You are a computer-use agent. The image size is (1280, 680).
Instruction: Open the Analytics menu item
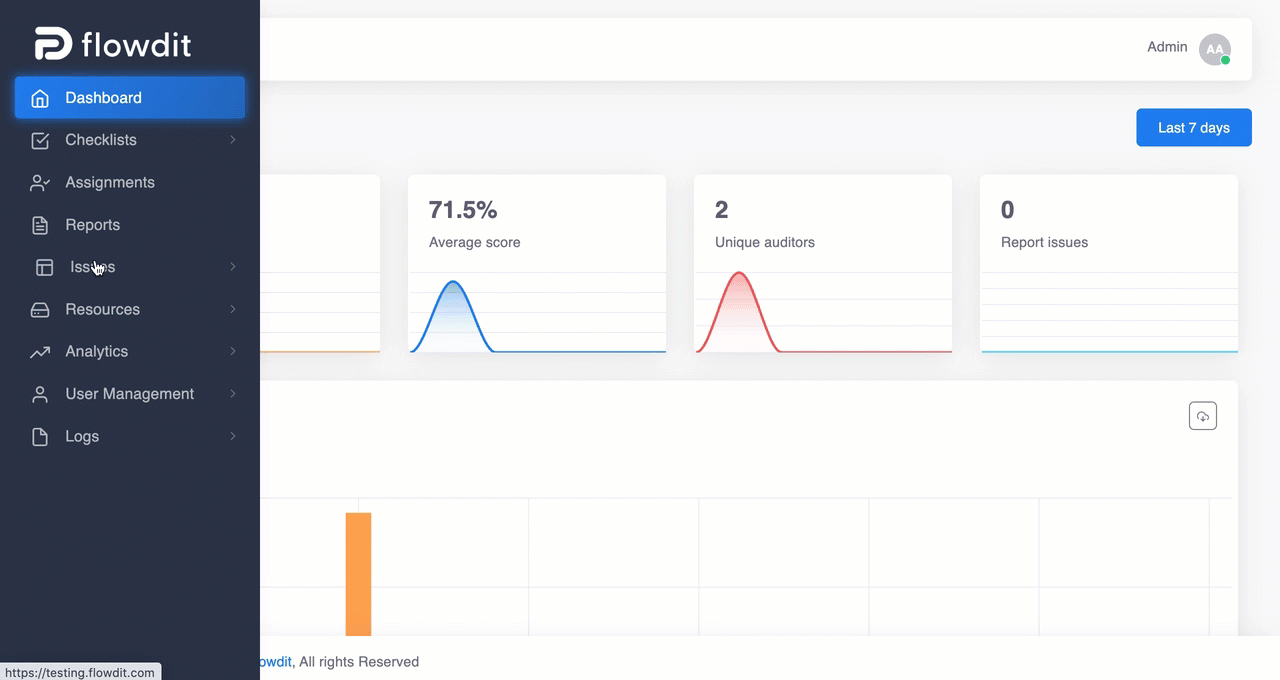(x=130, y=351)
